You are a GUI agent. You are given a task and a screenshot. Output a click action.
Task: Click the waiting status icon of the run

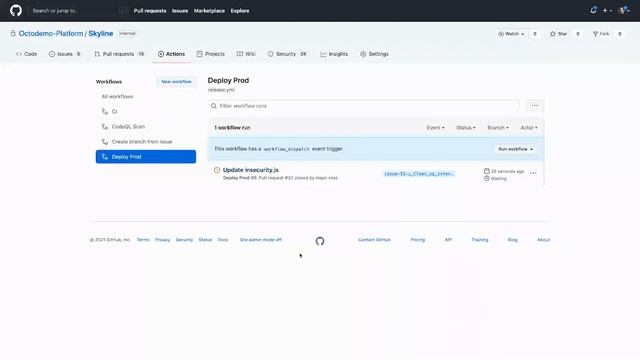tap(217, 170)
